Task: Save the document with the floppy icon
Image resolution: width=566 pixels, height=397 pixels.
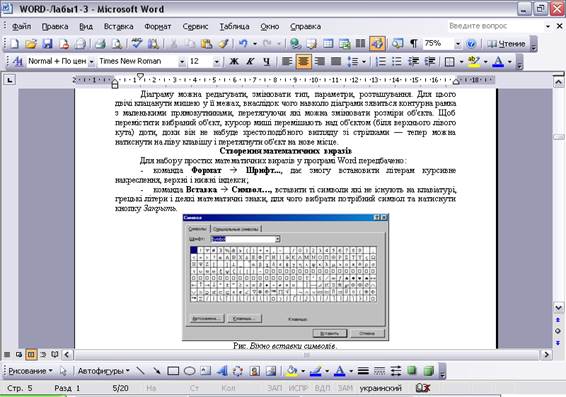Action: tap(47, 44)
